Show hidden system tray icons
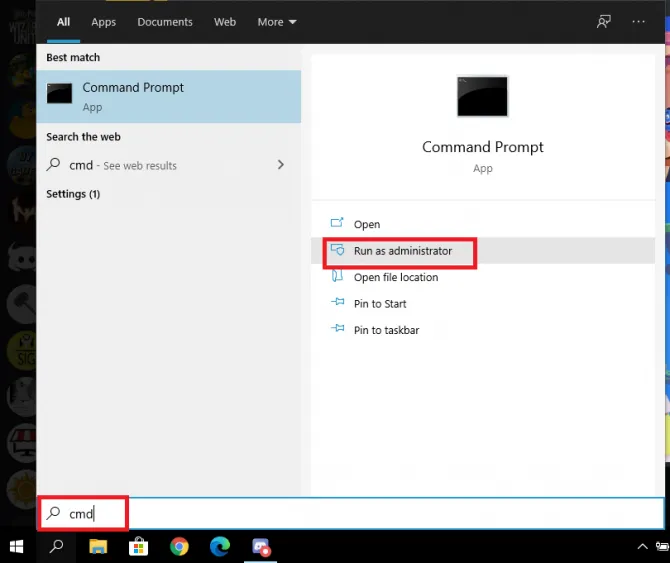The image size is (670, 563). (x=642, y=547)
